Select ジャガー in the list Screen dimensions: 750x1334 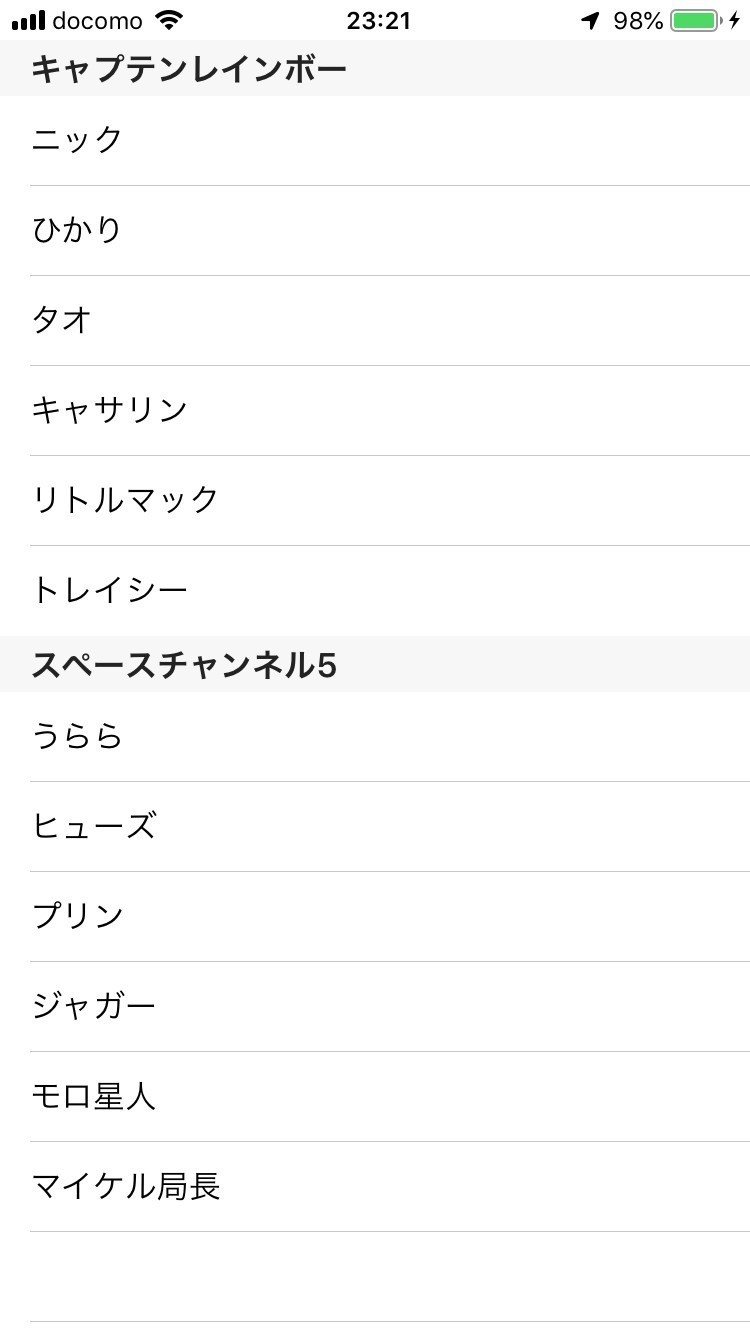coord(375,1007)
